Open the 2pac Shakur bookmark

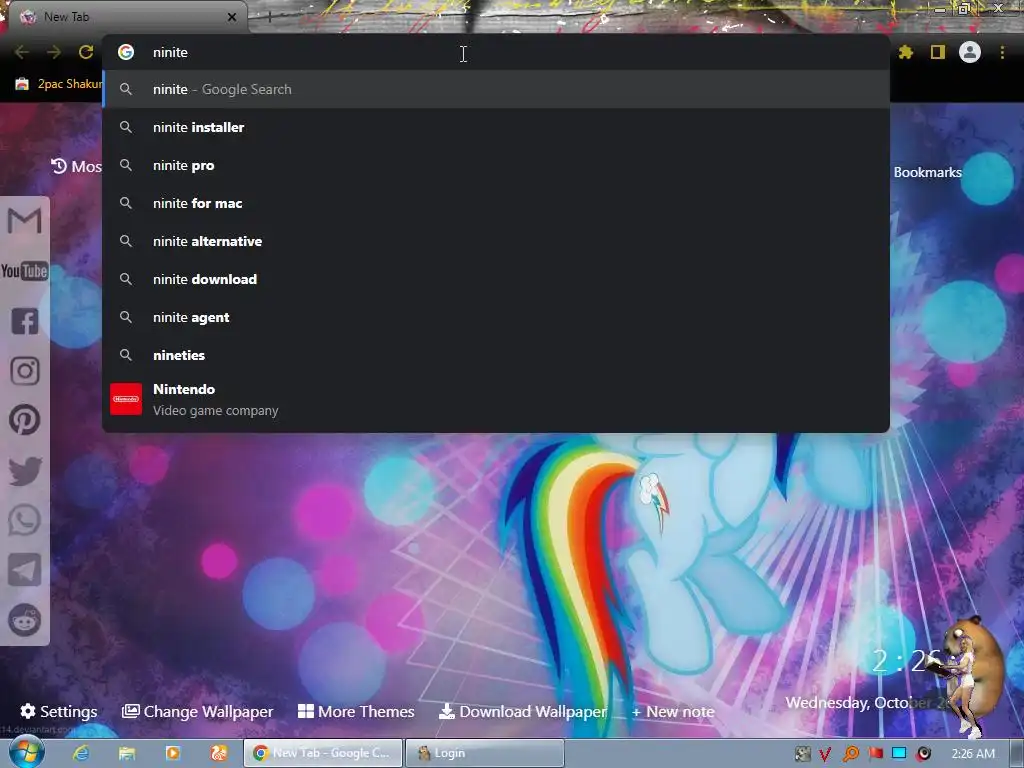pos(59,84)
